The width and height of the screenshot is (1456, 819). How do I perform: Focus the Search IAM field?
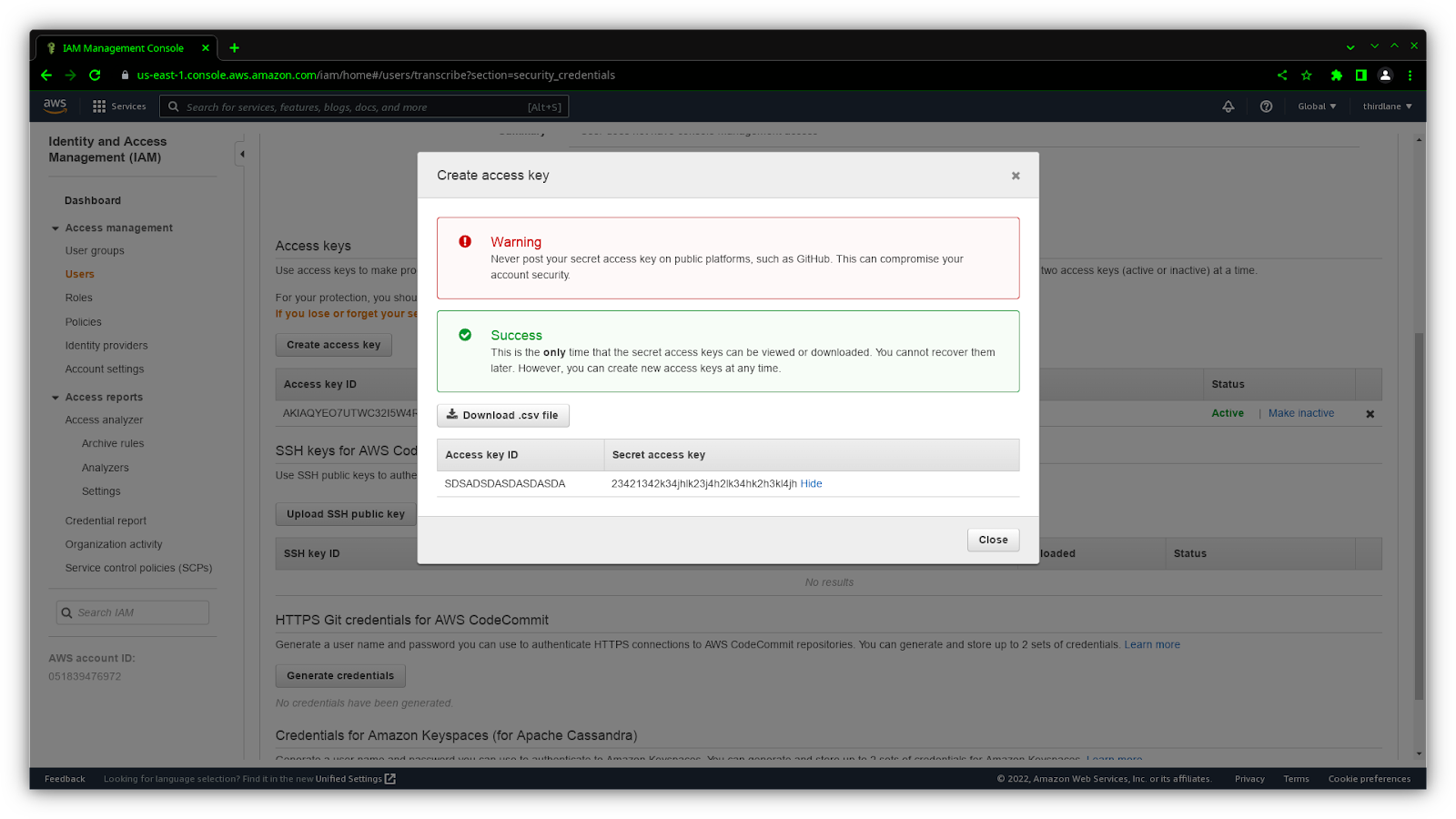coord(133,612)
